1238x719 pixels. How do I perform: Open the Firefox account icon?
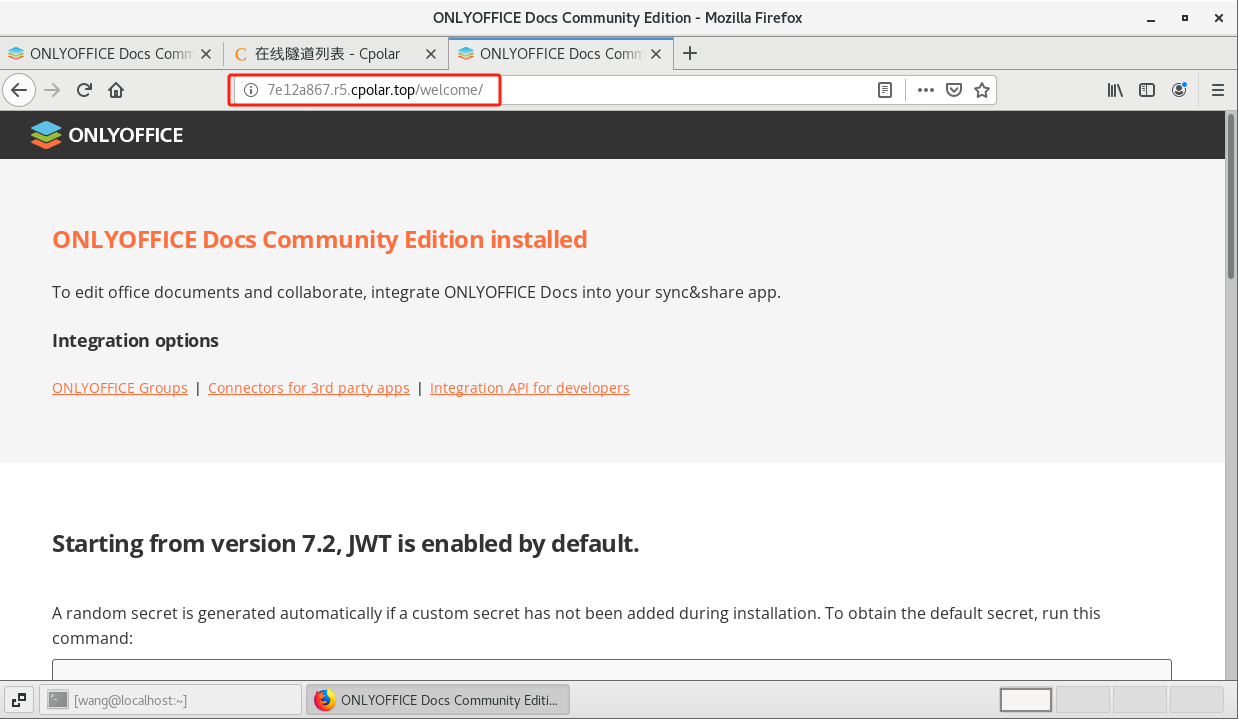[x=1180, y=90]
